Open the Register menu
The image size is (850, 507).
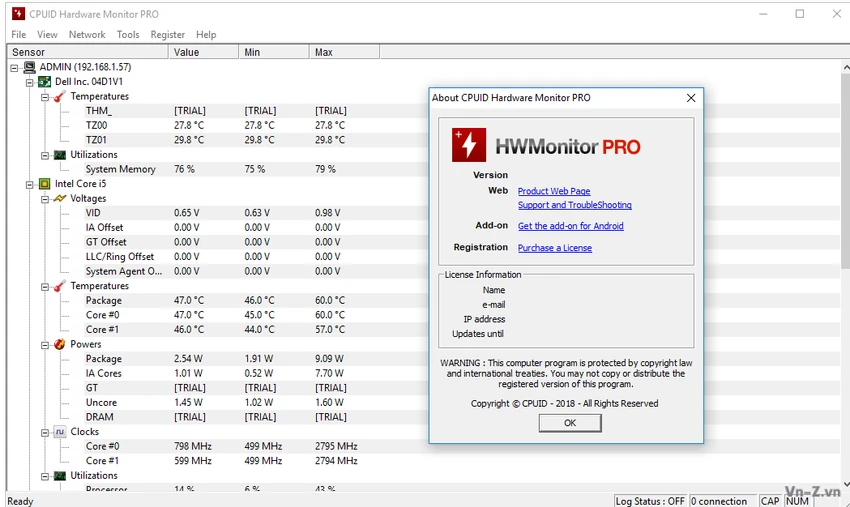(x=168, y=35)
